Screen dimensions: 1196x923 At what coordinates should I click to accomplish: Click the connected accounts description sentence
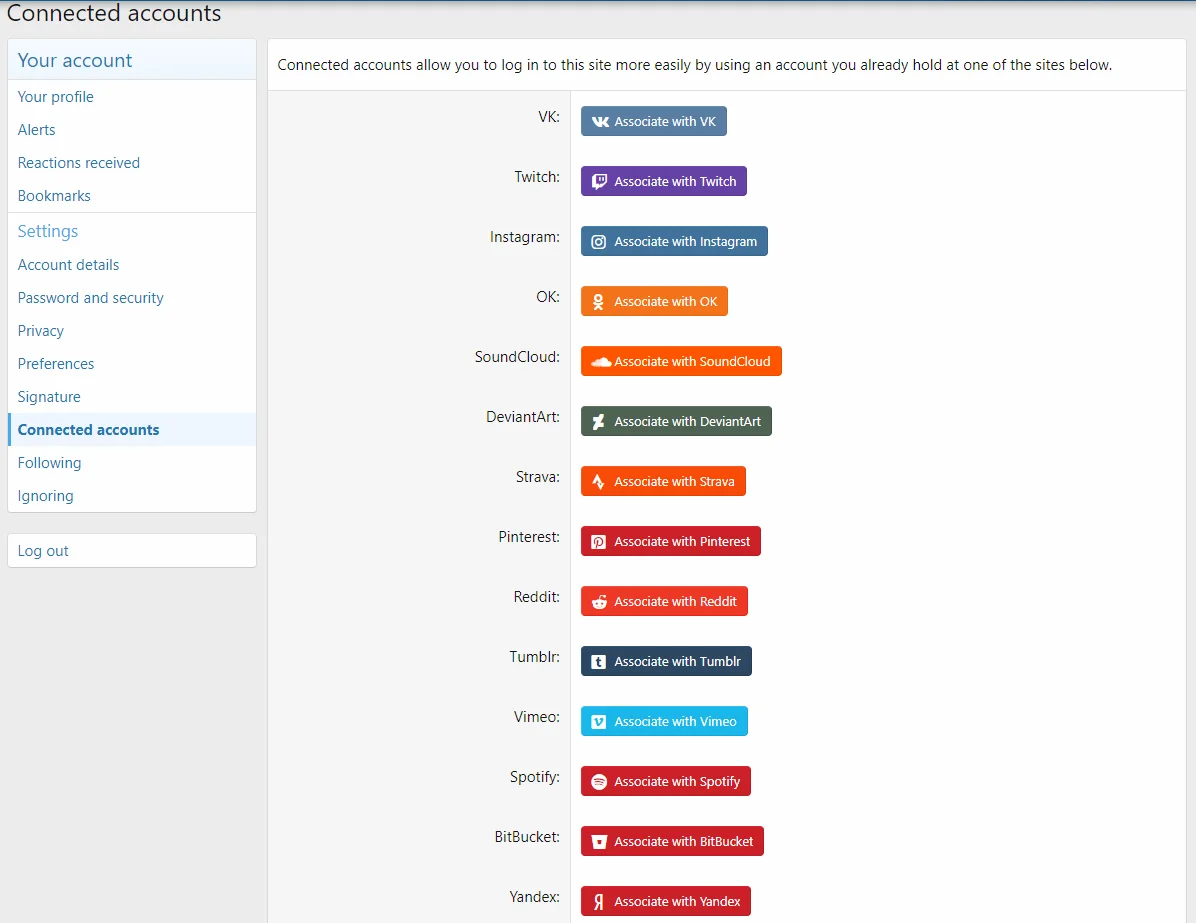tap(694, 65)
